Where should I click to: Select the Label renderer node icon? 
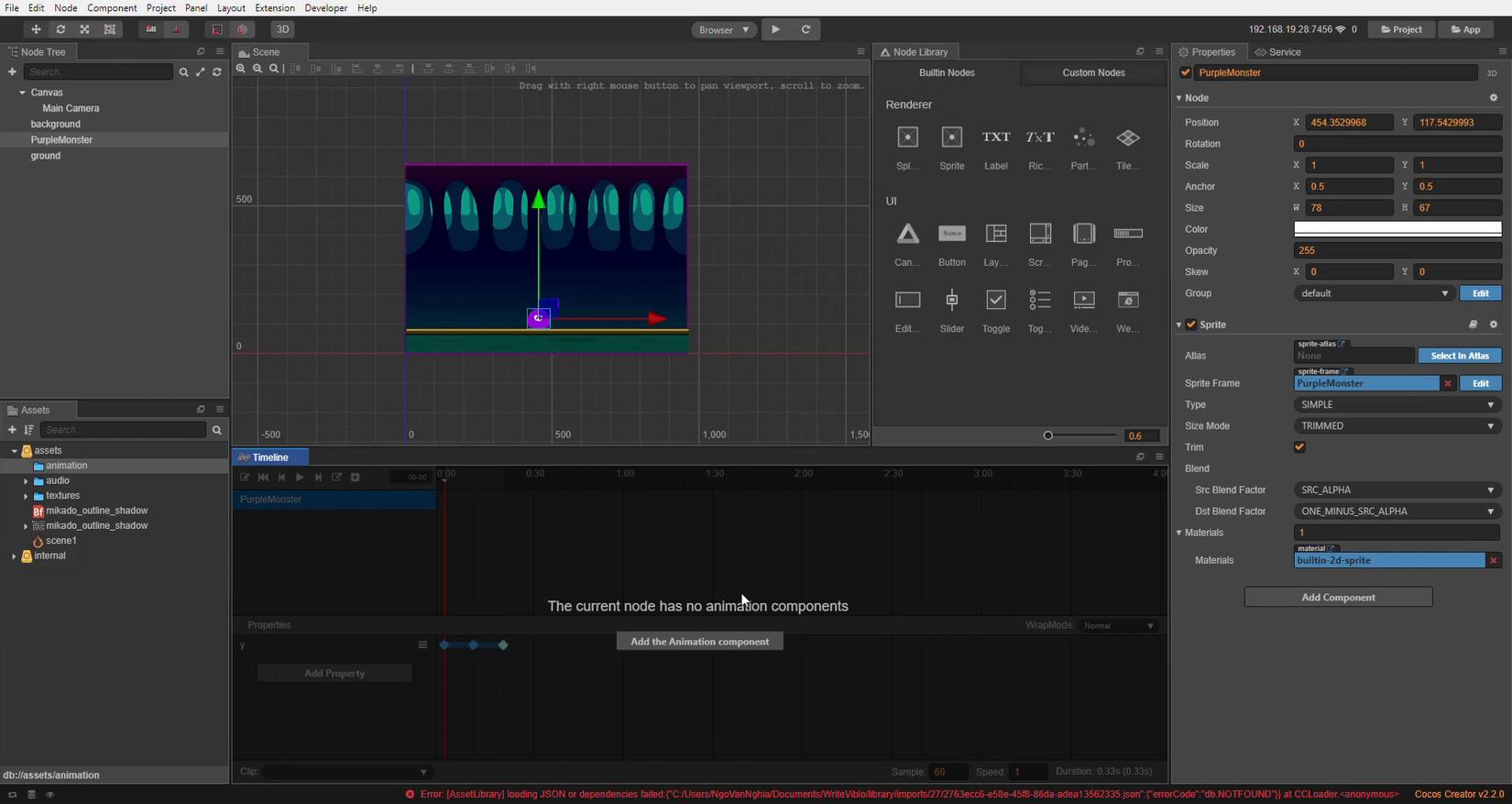pyautogui.click(x=995, y=138)
